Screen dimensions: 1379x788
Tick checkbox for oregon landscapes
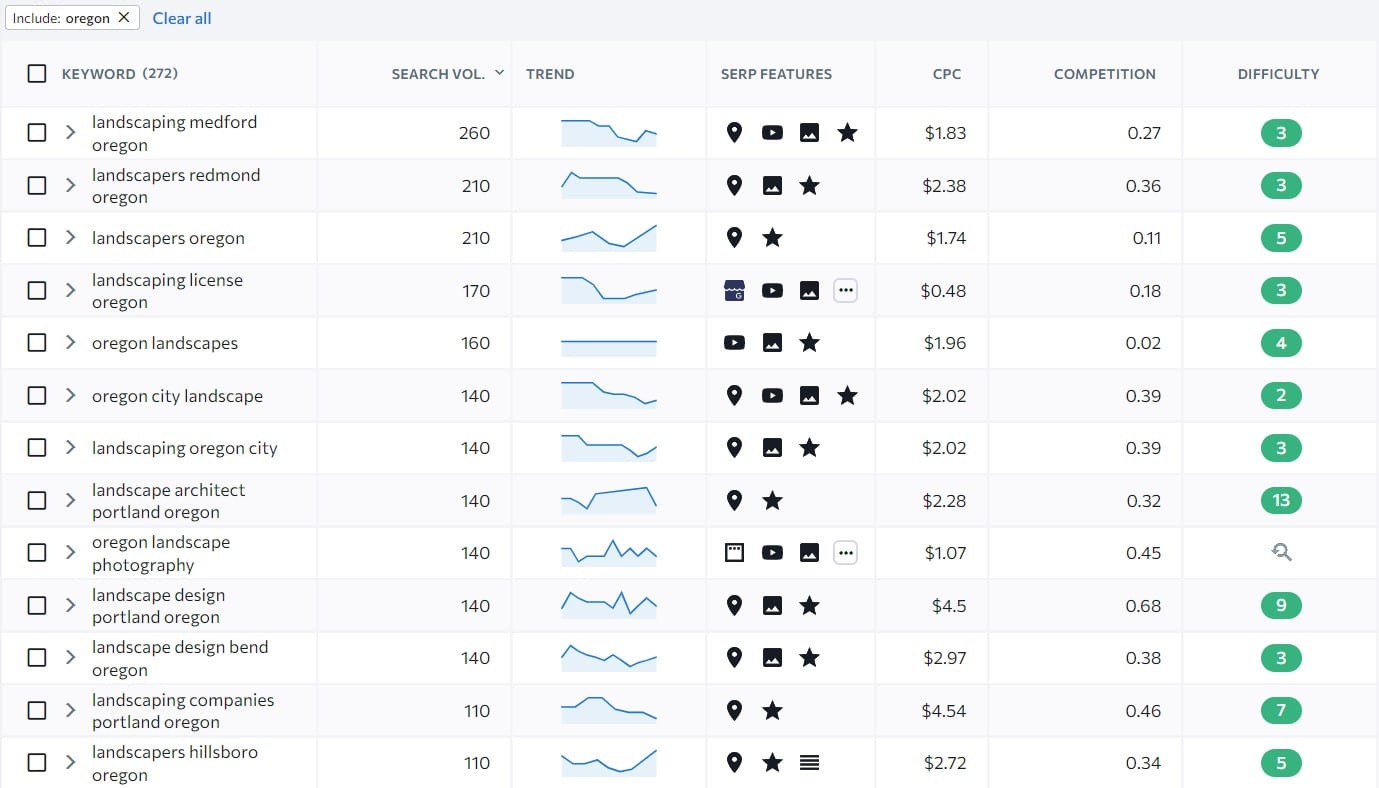[x=37, y=343]
